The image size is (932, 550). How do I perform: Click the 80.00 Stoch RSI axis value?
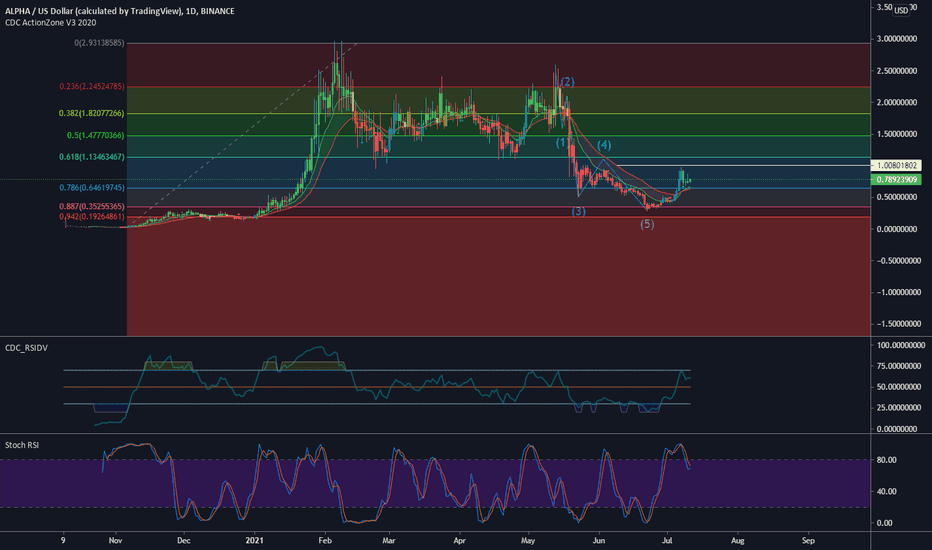pos(886,460)
